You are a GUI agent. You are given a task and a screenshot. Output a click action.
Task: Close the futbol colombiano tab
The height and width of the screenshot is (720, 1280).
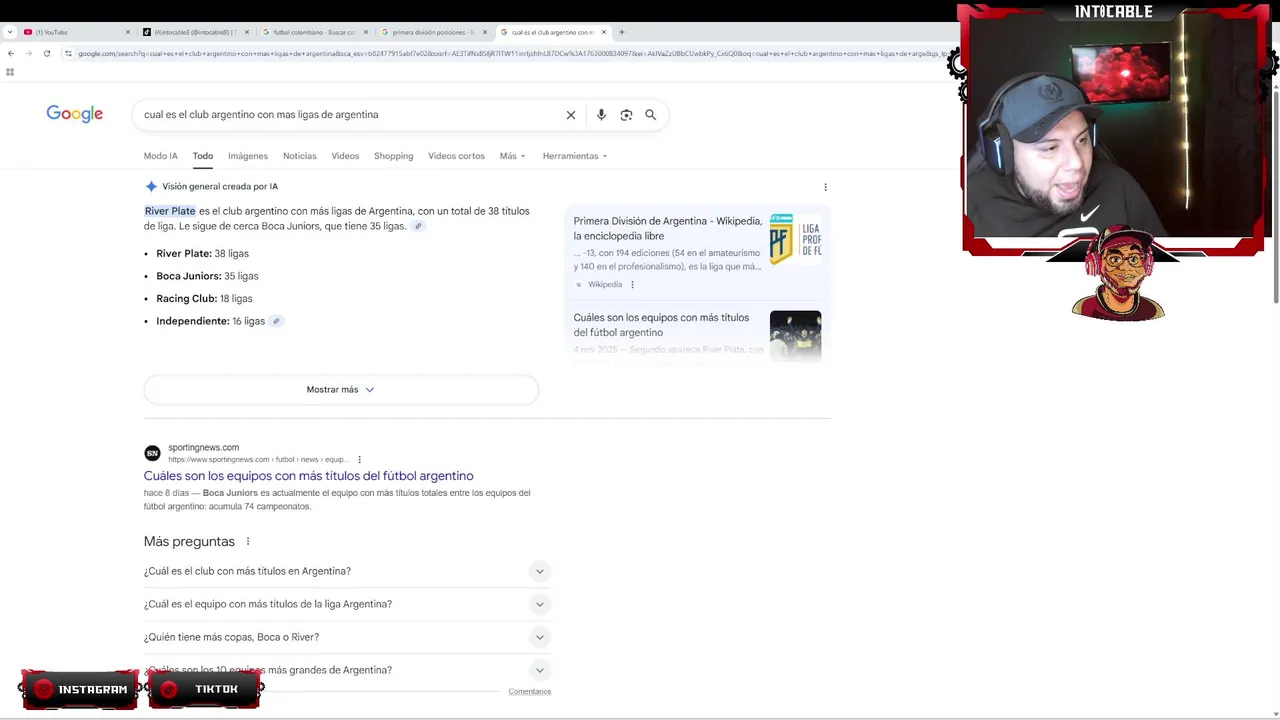pos(366,32)
